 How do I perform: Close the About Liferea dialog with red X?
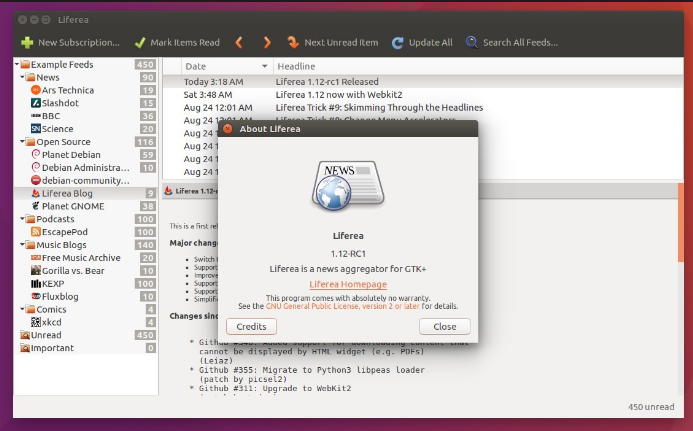[228, 129]
